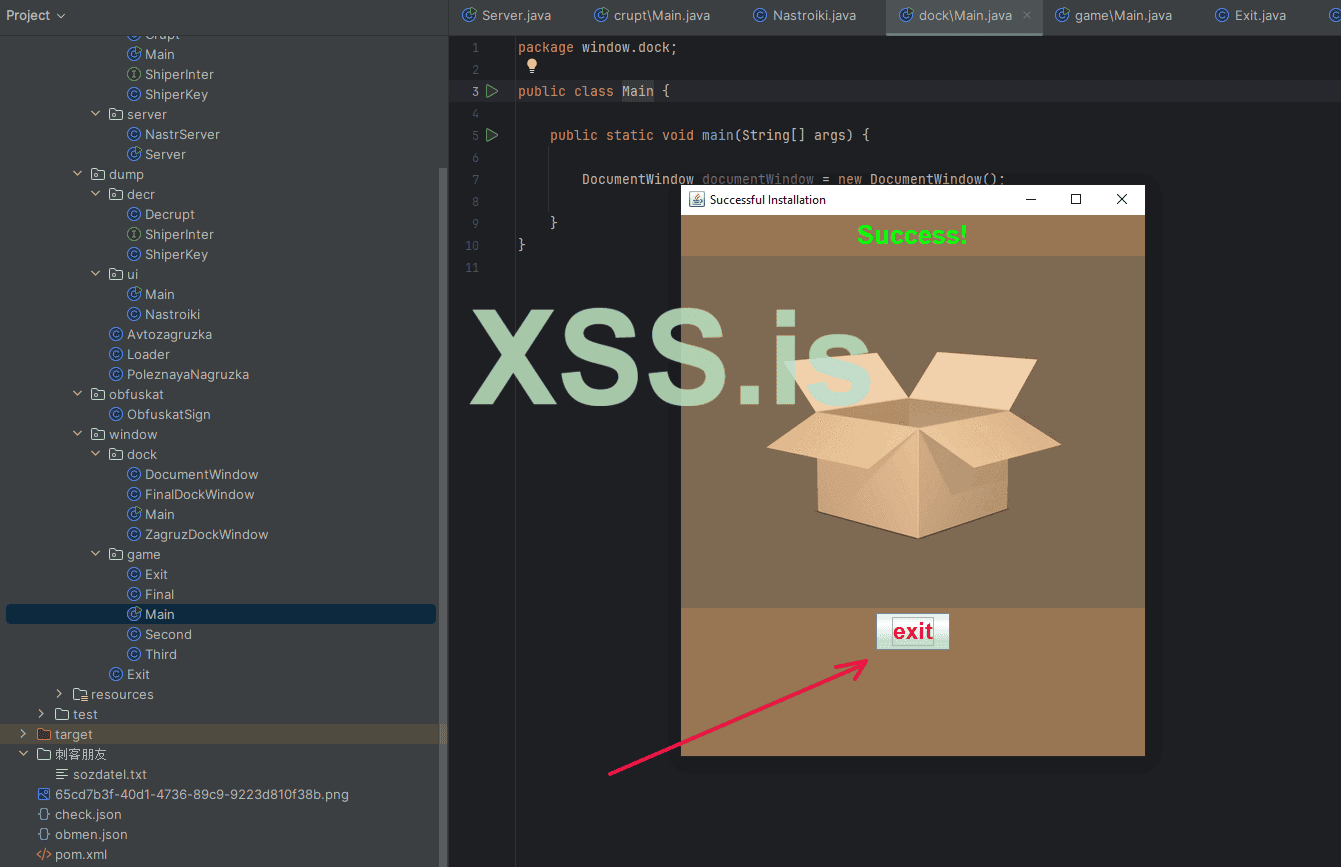Open the Project view dropdown
This screenshot has width=1341, height=867.
(x=36, y=15)
